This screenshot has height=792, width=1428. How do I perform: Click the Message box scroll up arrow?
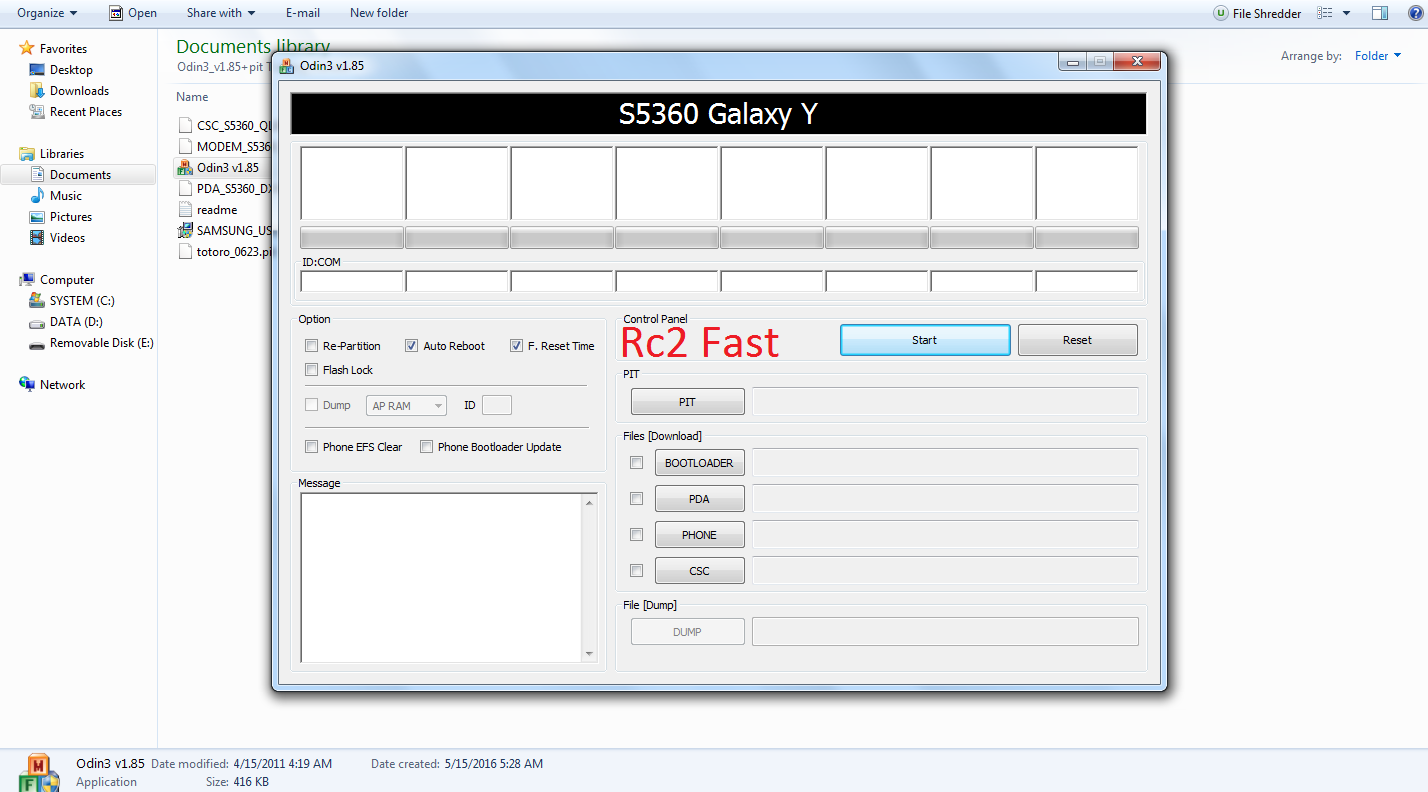(x=590, y=502)
